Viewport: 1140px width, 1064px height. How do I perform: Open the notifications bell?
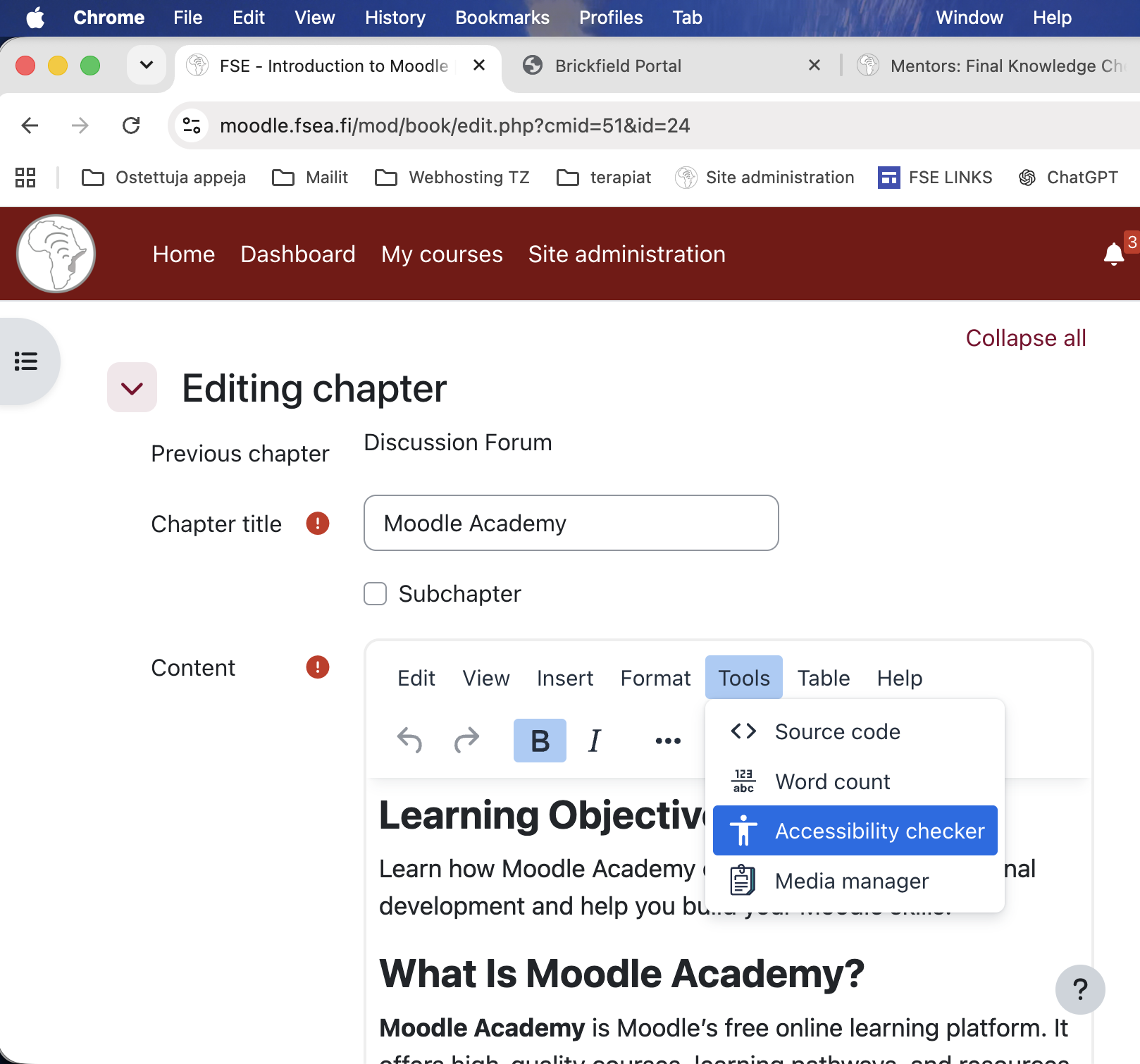pyautogui.click(x=1114, y=254)
